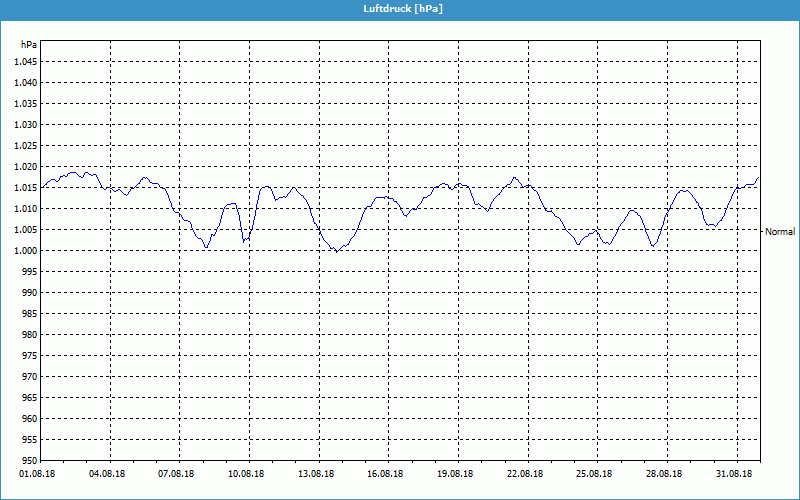Click the 1.045 pressure axis value
Screen dimensions: 800x500
[x=25, y=61]
